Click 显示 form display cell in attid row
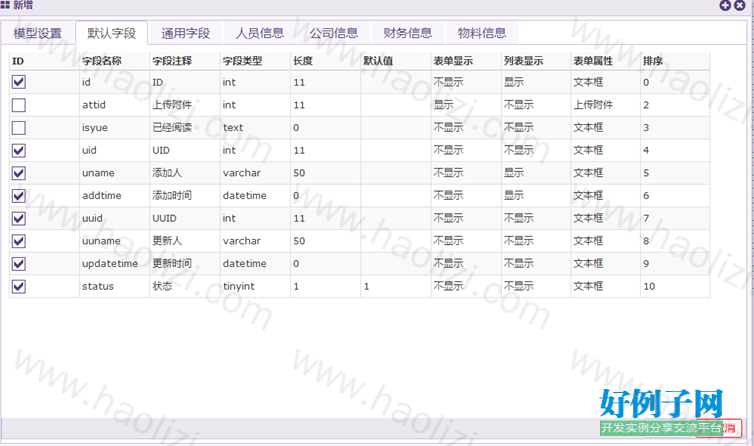 tap(465, 105)
